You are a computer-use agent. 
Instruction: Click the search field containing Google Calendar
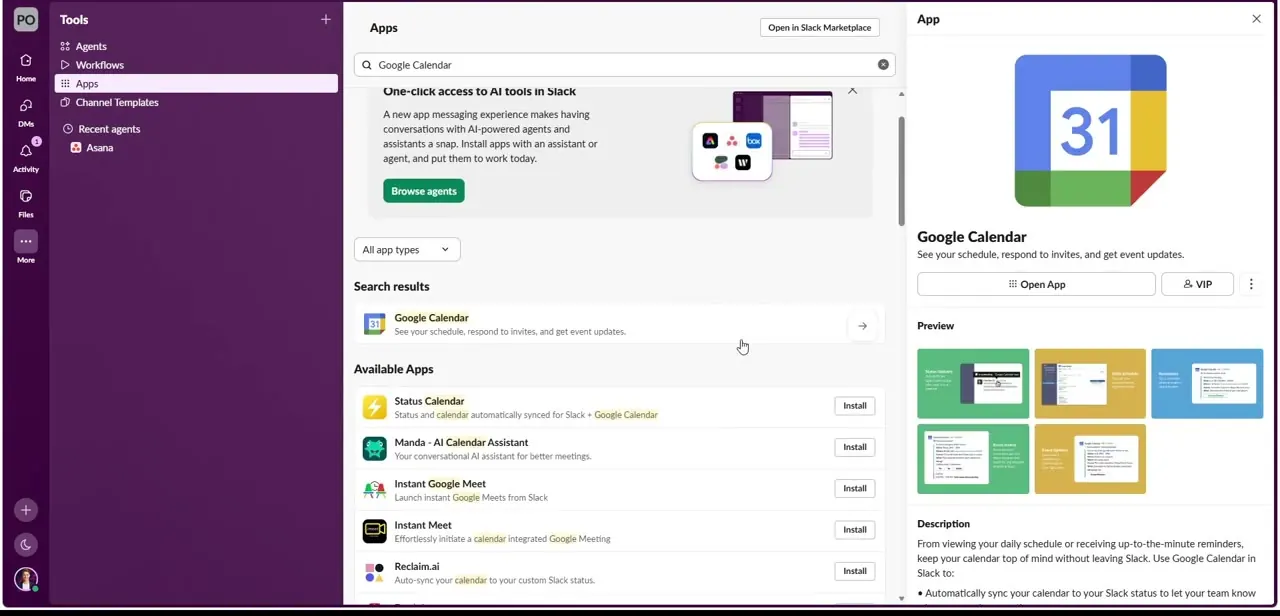coord(624,65)
